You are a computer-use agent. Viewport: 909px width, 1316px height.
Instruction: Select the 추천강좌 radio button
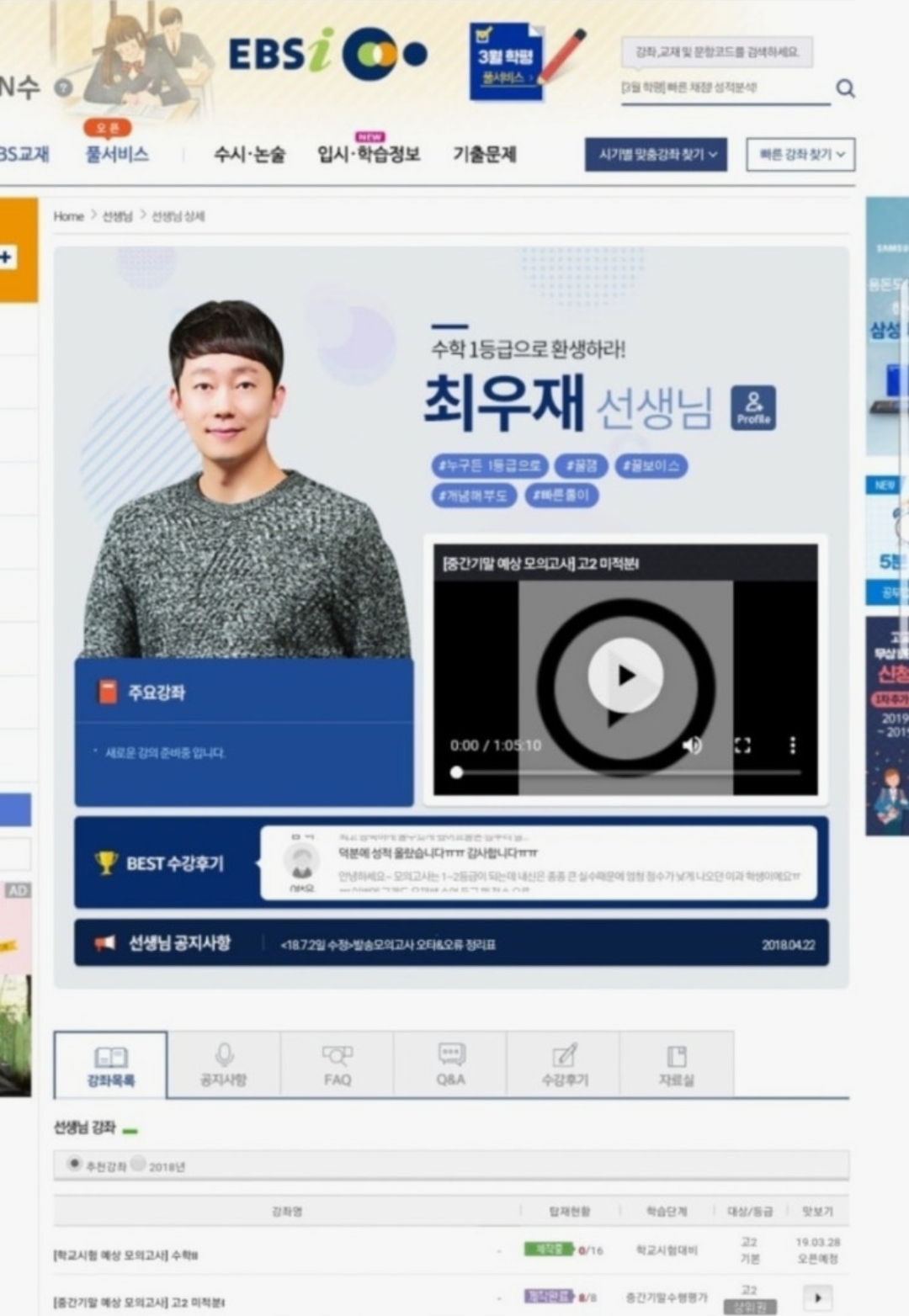74,1164
